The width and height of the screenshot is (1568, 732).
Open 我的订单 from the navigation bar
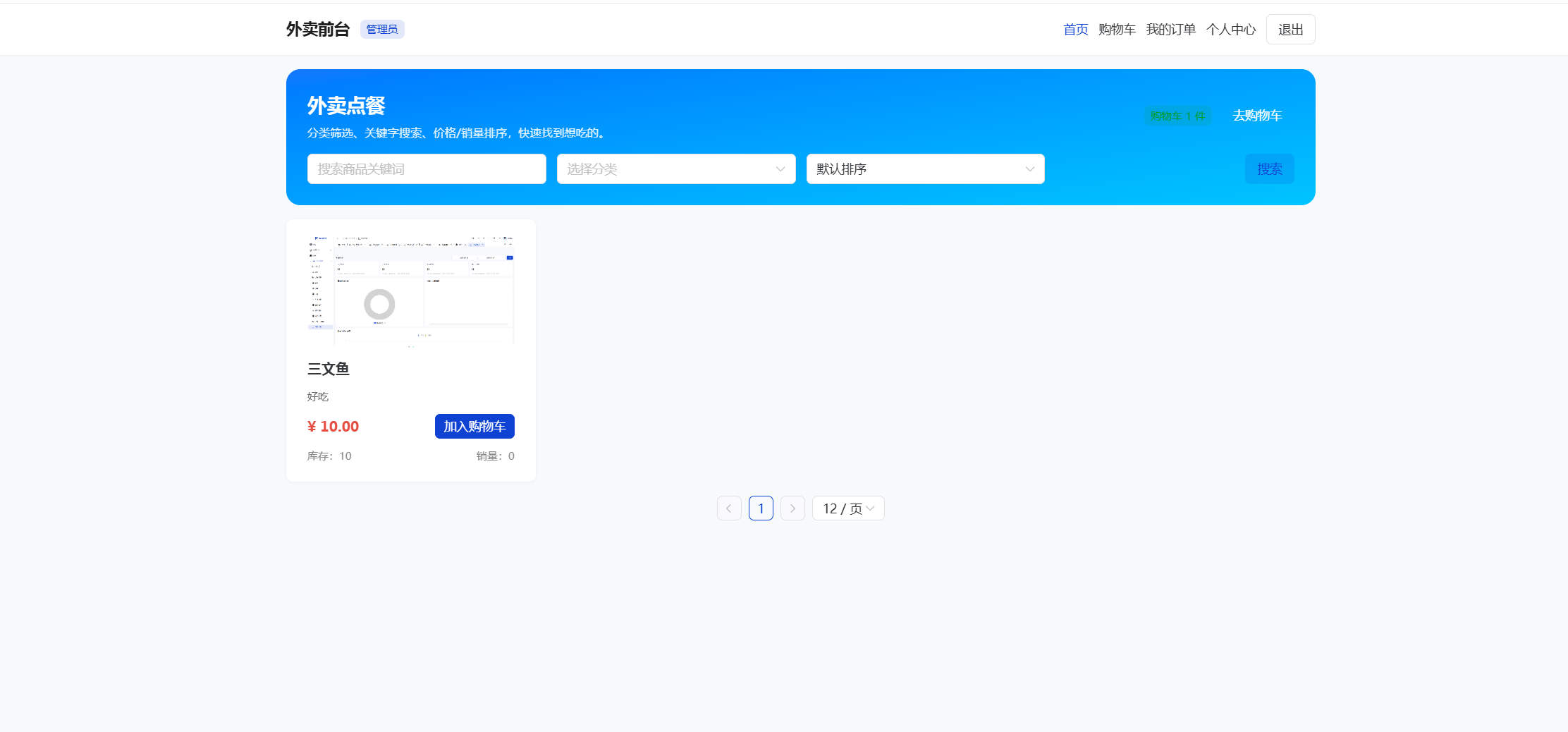[x=1170, y=29]
